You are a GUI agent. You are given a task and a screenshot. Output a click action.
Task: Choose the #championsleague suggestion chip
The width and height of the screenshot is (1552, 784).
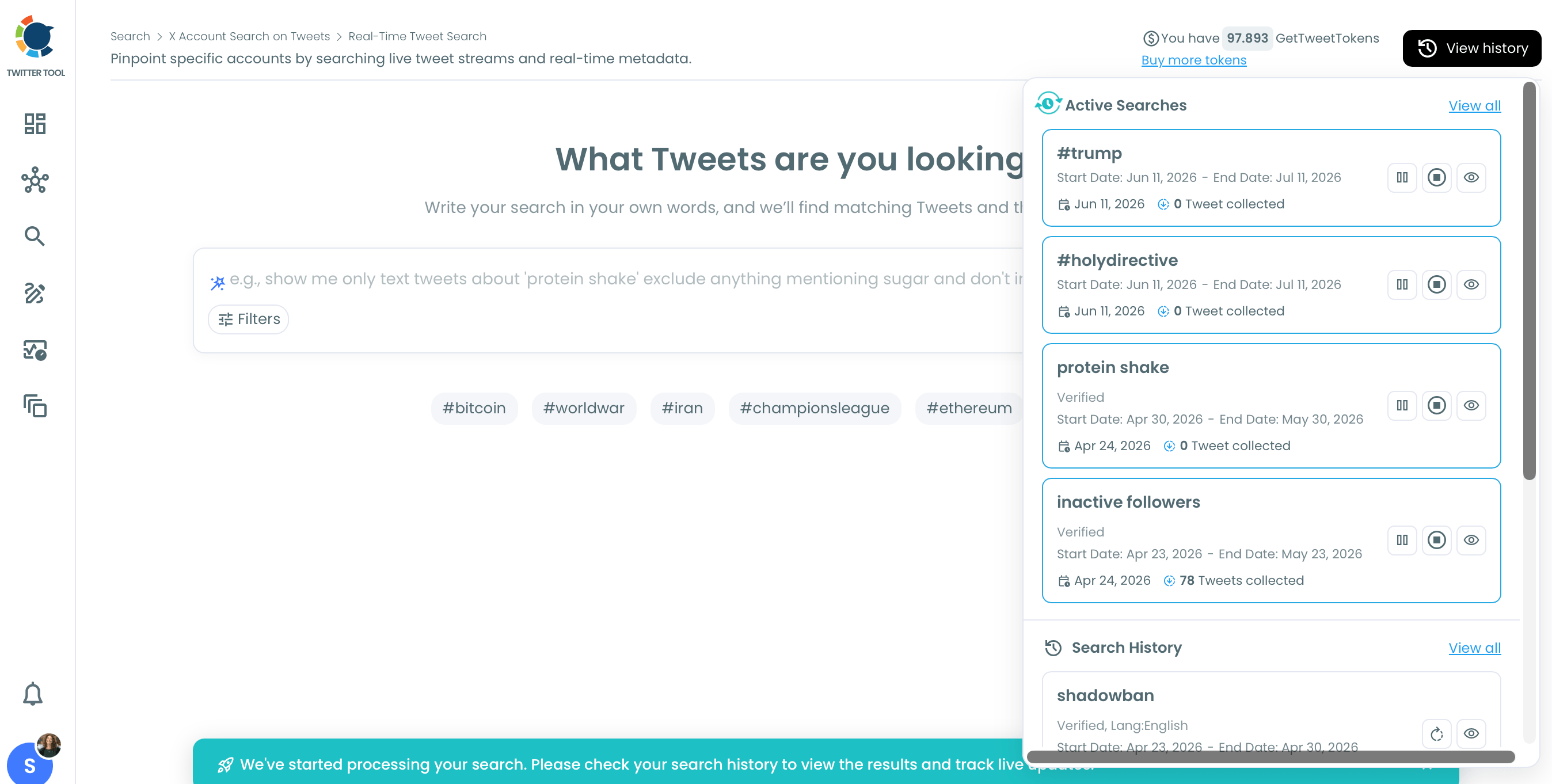click(x=815, y=408)
